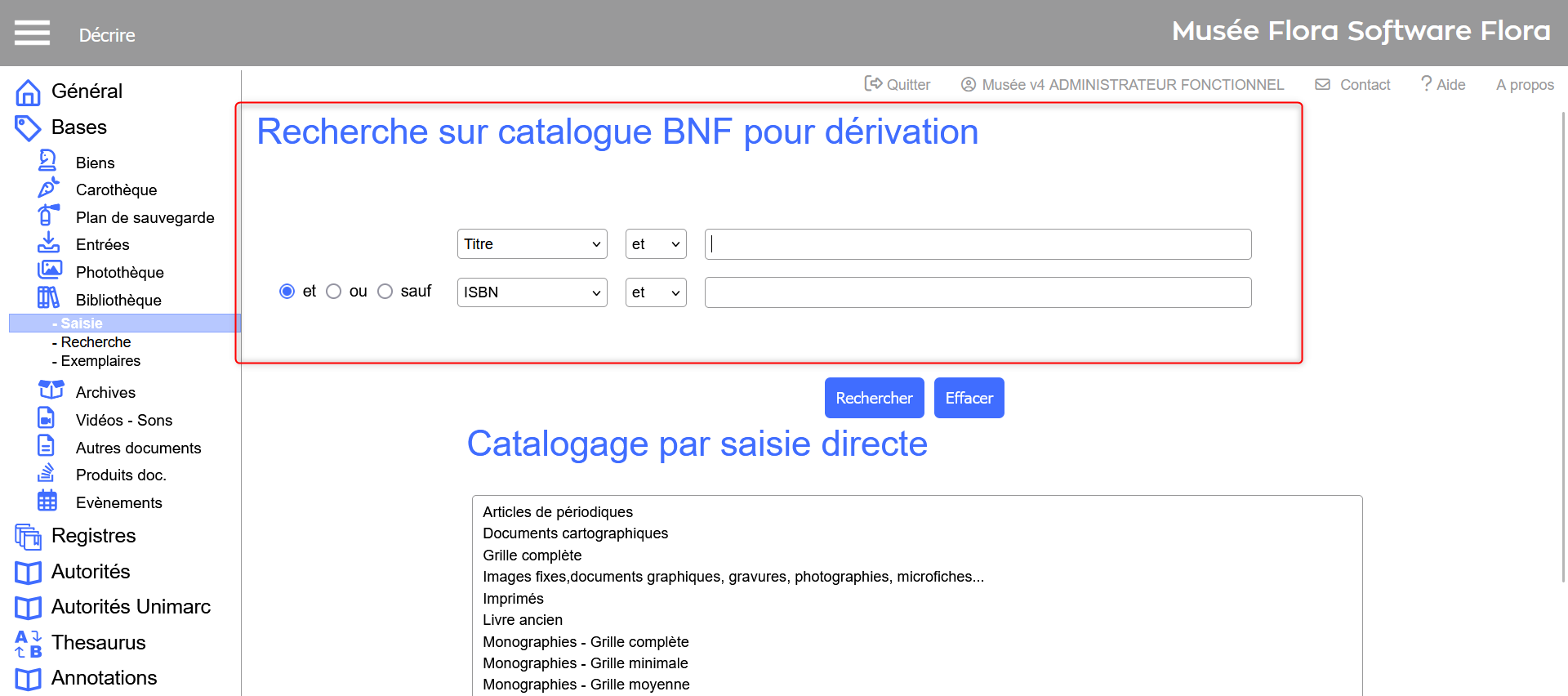Click the Rechercher button
The width and height of the screenshot is (1568, 696).
[874, 398]
